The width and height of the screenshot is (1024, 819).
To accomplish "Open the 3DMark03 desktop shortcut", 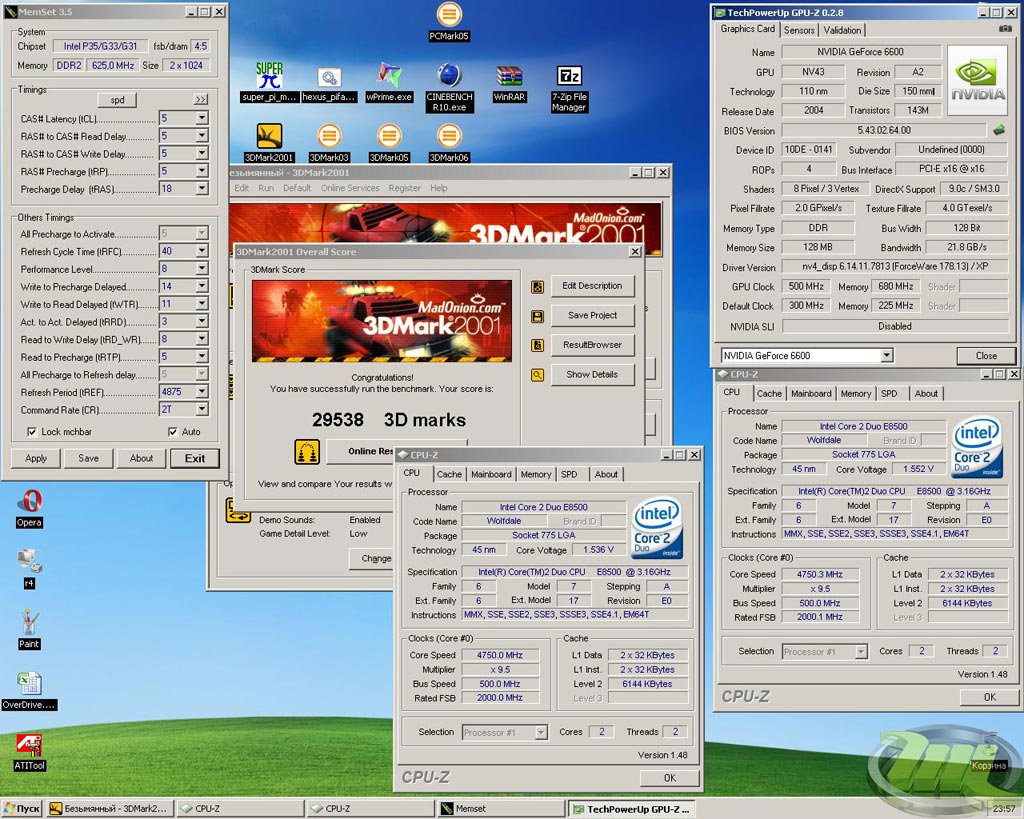I will click(329, 142).
